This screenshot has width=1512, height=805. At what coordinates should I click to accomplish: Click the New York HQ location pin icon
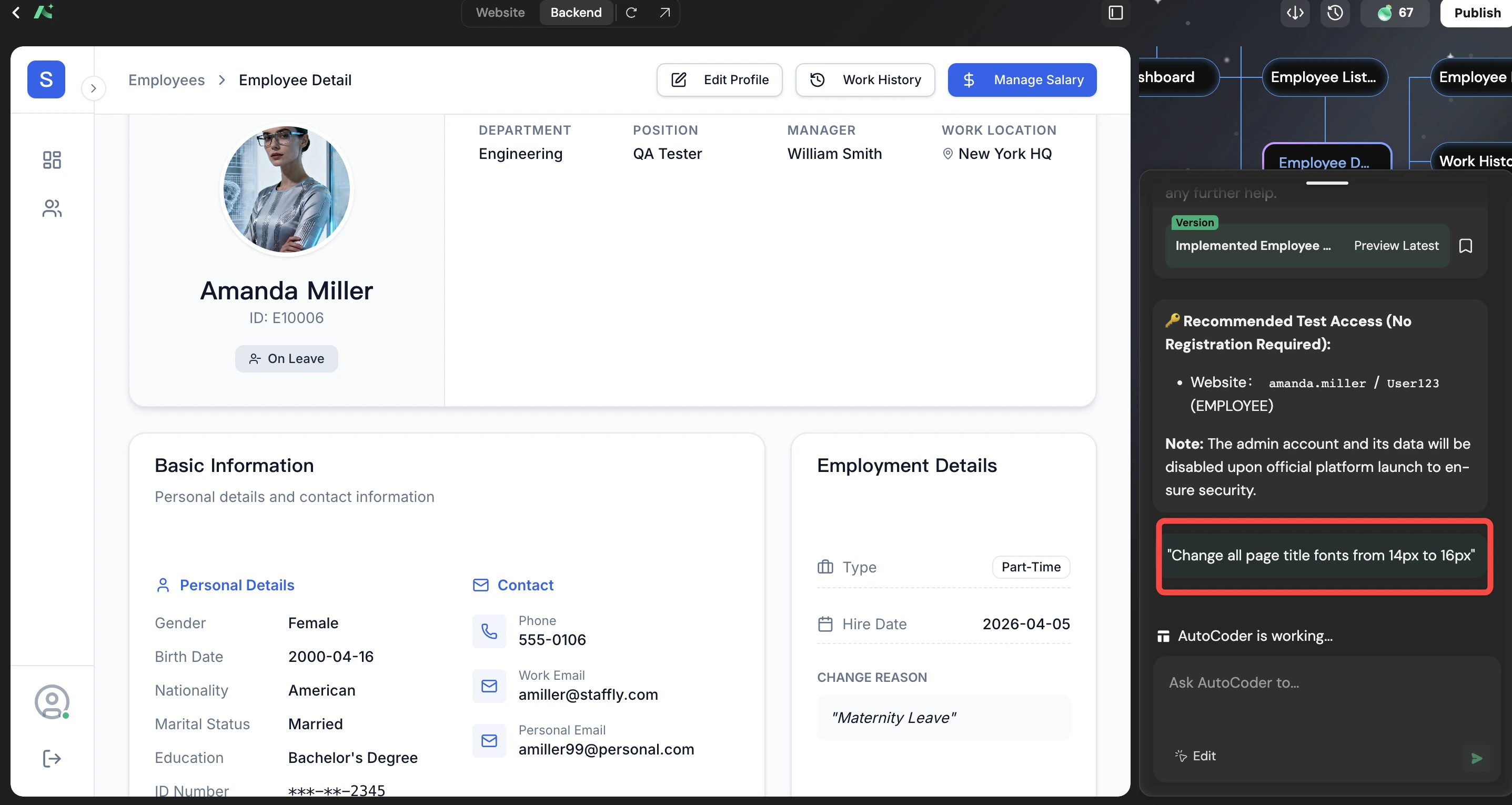947,154
